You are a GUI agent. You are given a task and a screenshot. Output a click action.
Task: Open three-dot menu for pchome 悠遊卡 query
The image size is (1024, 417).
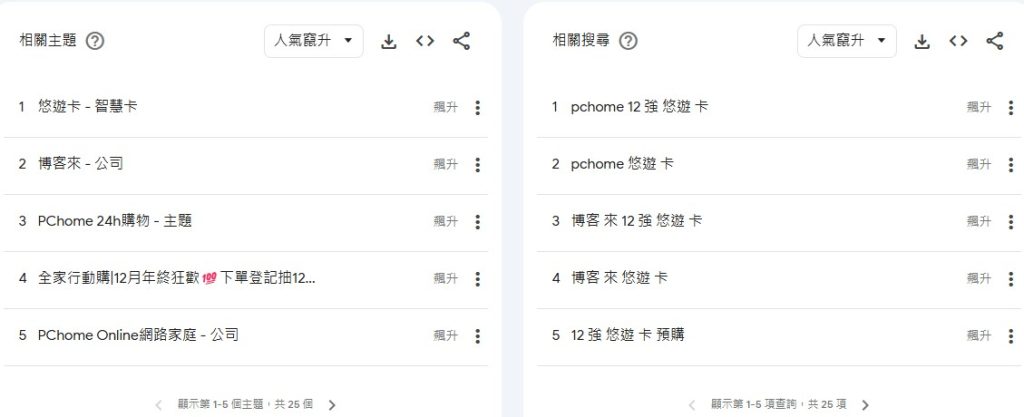(x=1010, y=164)
